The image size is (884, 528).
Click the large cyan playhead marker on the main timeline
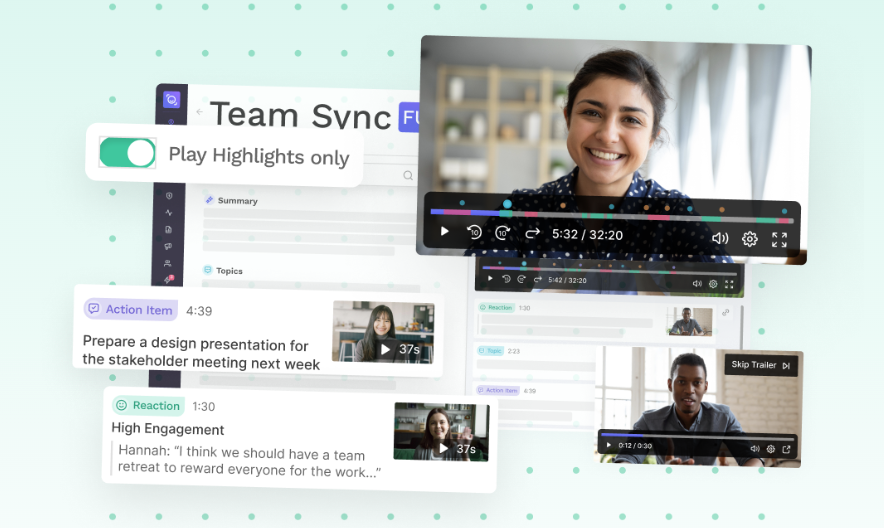507,204
